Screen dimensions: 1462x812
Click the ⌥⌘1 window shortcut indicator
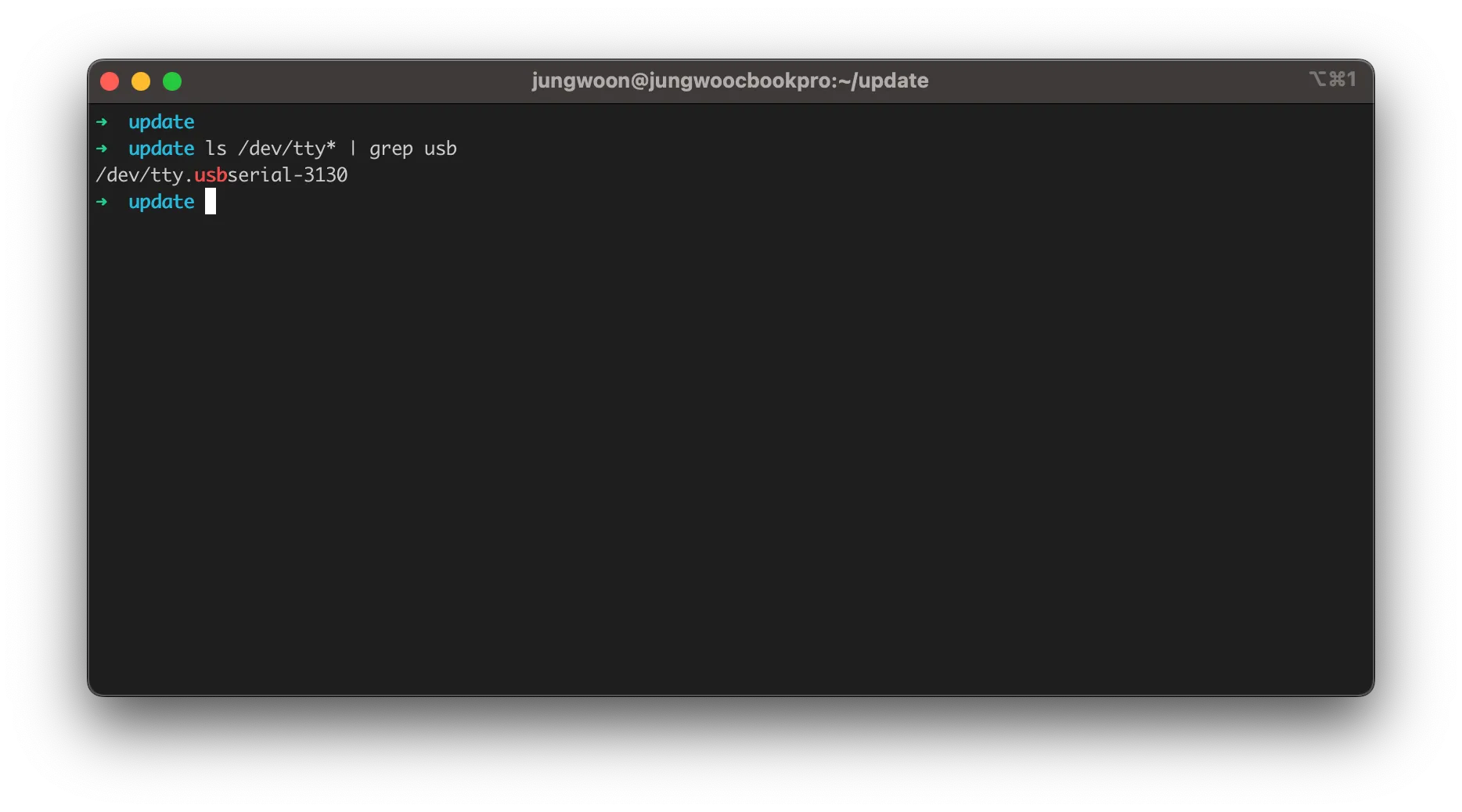pyautogui.click(x=1332, y=79)
